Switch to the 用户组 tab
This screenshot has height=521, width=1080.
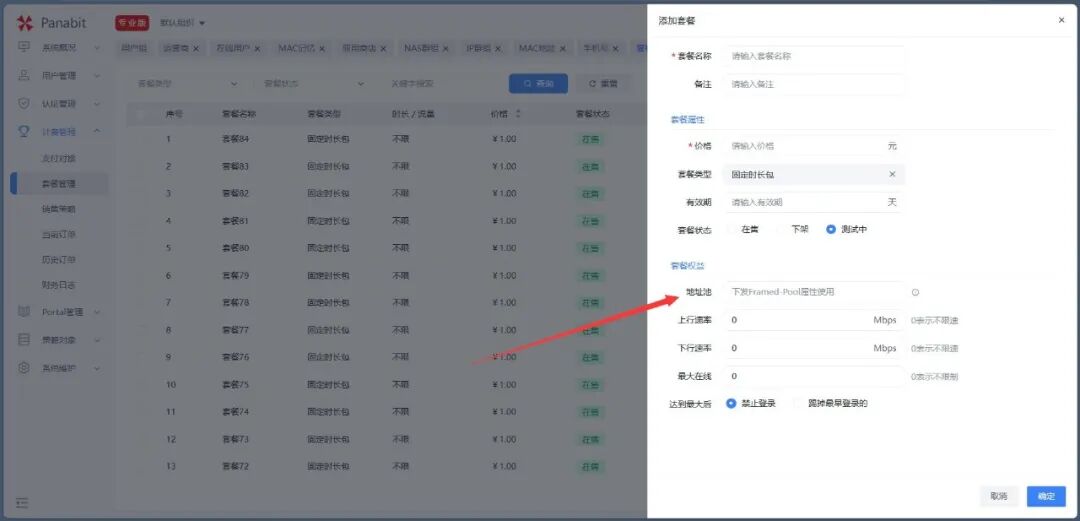point(134,48)
